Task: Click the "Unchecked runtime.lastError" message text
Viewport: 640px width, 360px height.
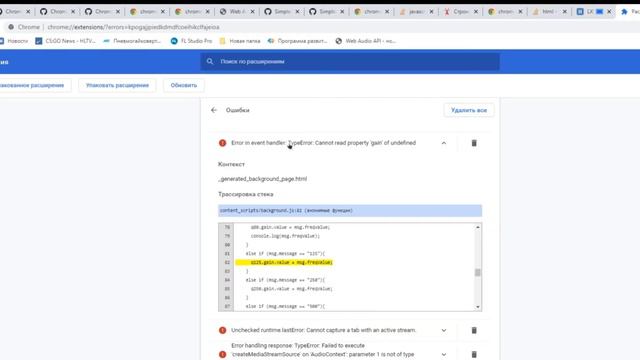Action: [x=324, y=330]
